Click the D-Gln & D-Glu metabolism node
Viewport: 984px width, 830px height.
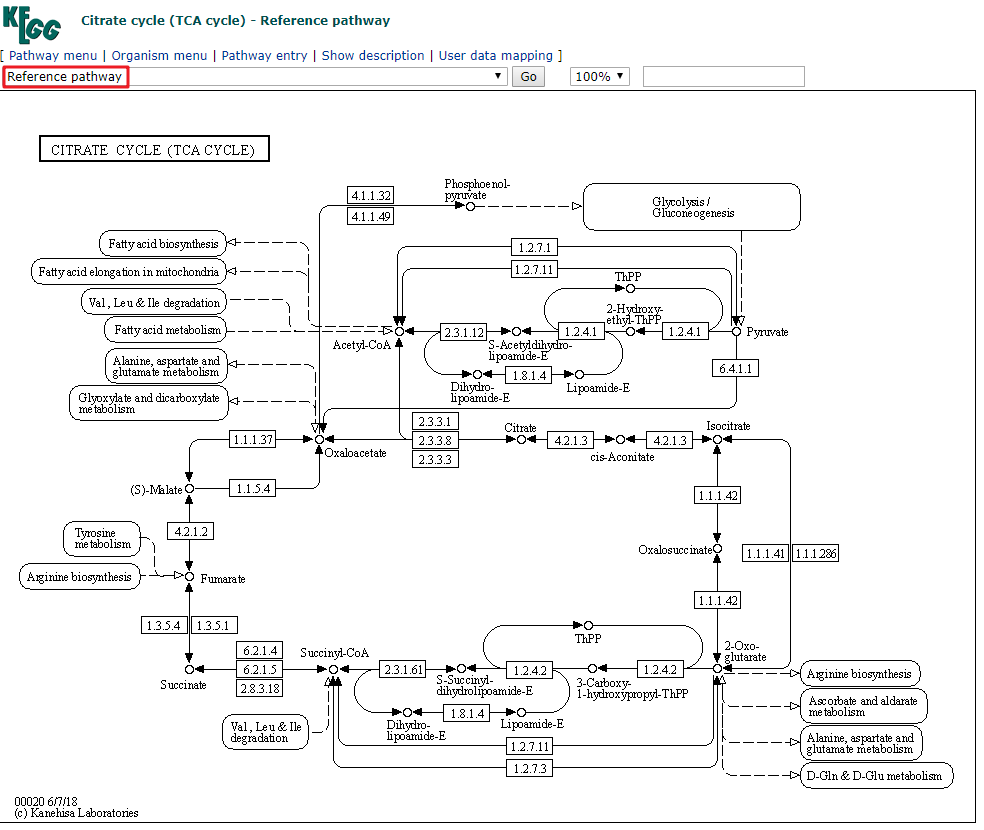(x=877, y=775)
